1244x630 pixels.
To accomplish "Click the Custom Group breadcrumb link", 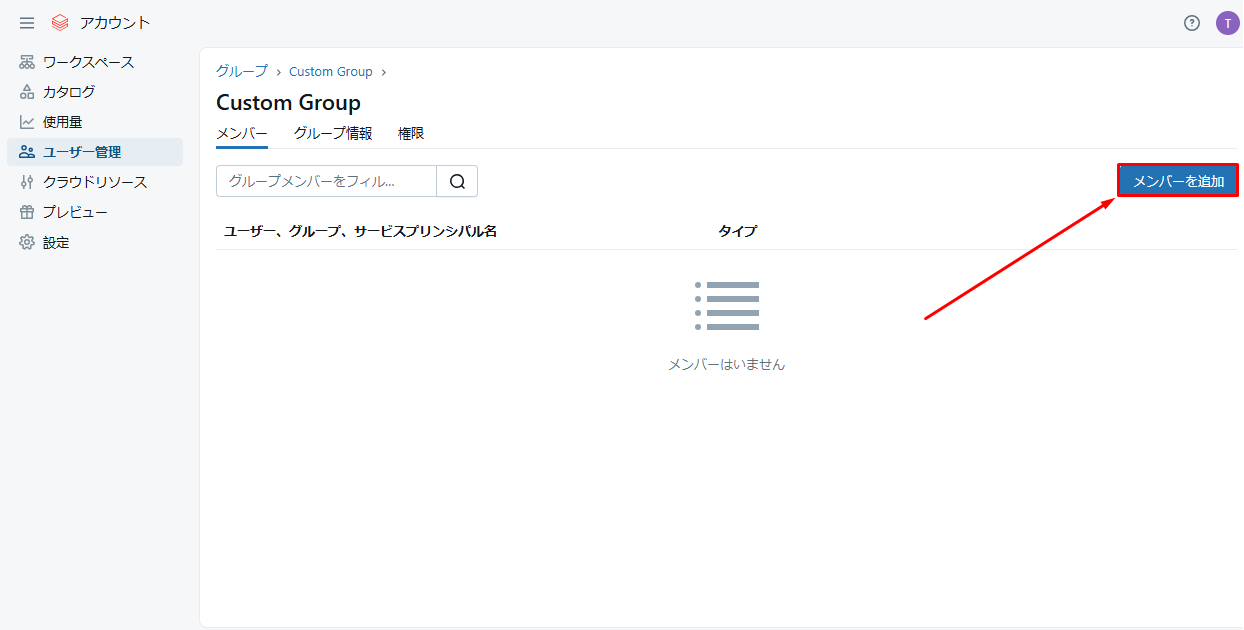I will (x=330, y=71).
